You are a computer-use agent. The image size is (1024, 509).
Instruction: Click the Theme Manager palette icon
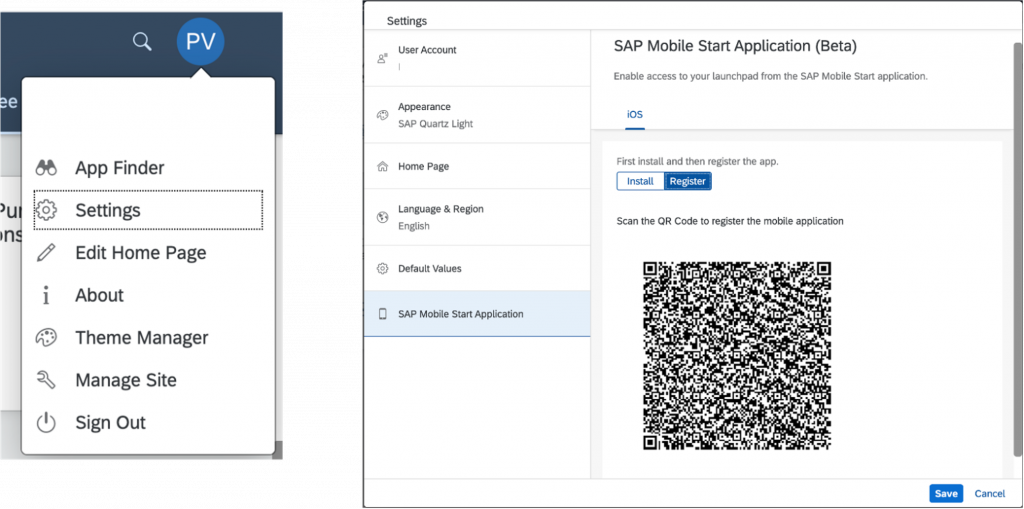(46, 338)
